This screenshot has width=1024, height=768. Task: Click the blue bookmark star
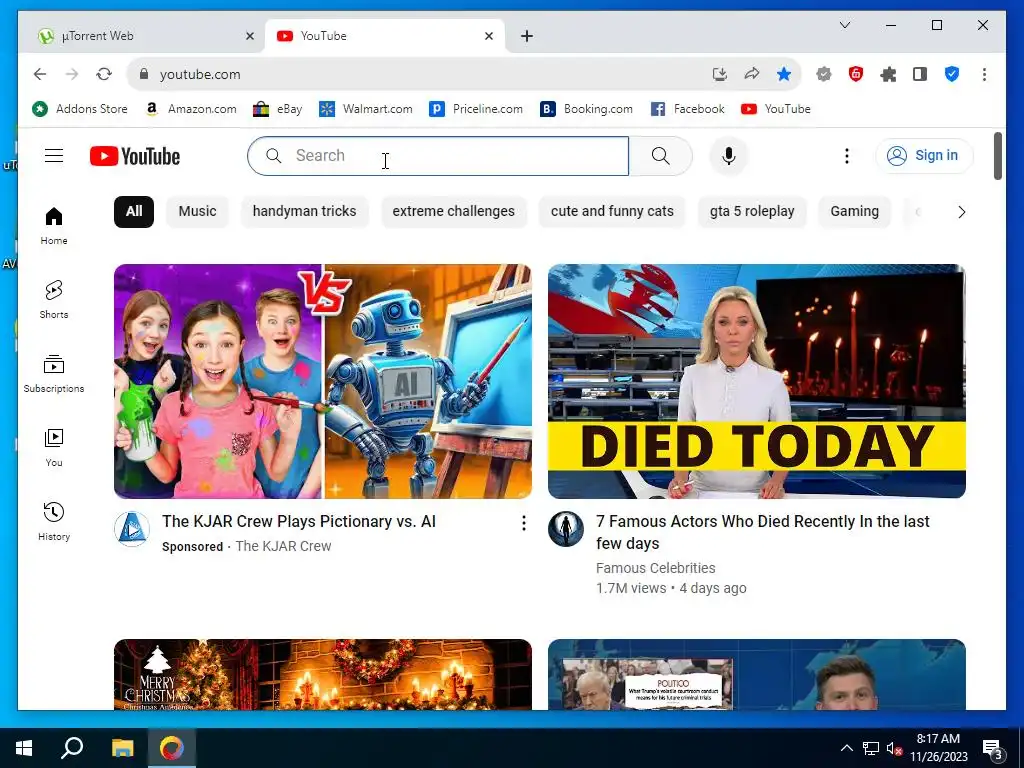[784, 74]
